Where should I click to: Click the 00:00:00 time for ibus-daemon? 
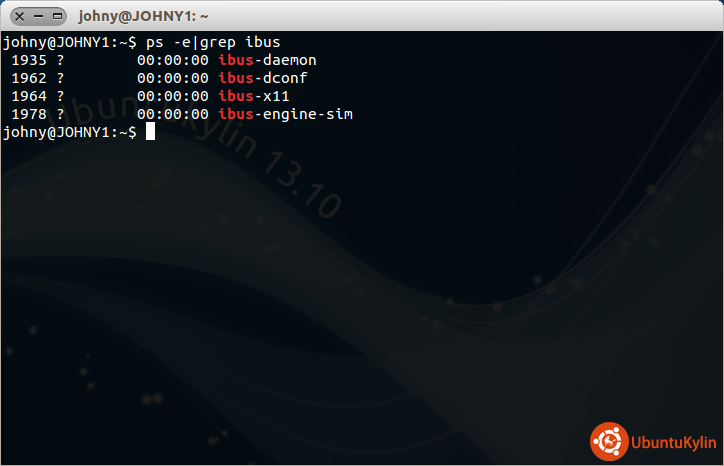coord(172,60)
